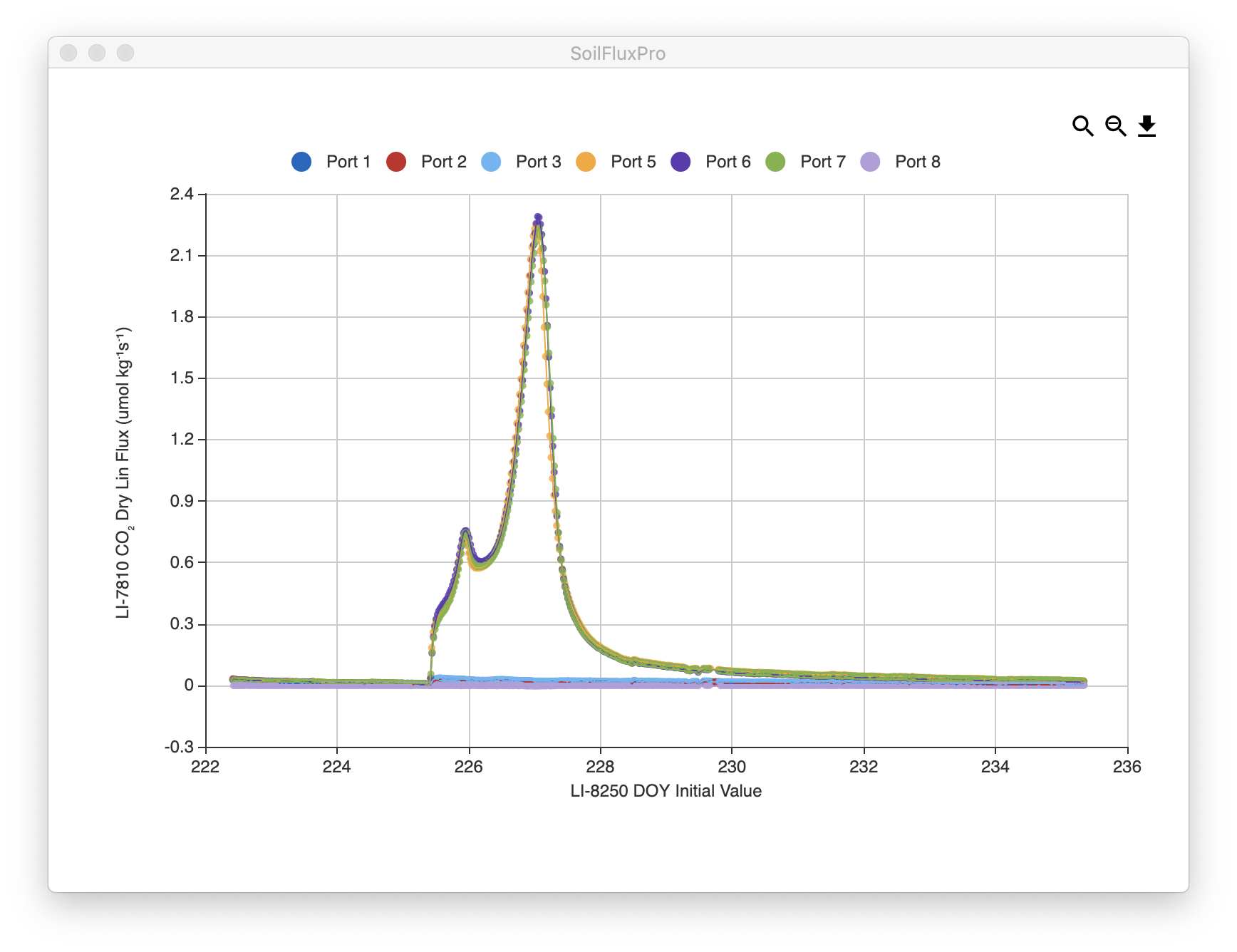Image resolution: width=1237 pixels, height=952 pixels.
Task: Click the zoom out magnifier icon
Action: [x=1115, y=126]
